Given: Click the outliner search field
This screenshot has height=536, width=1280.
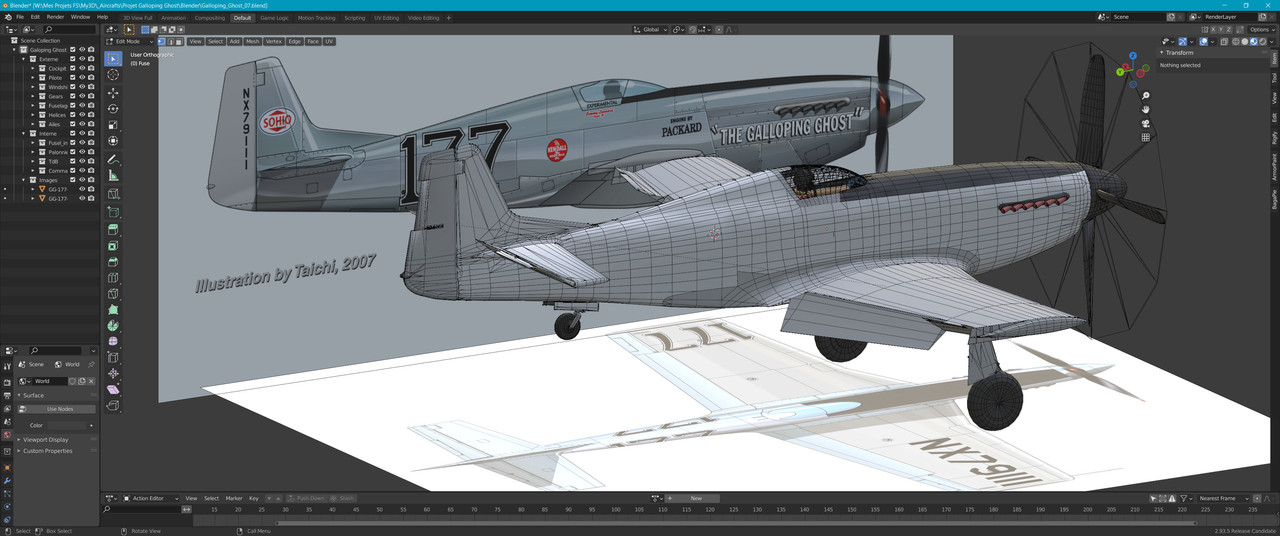Looking at the screenshot, I should 71,30.
